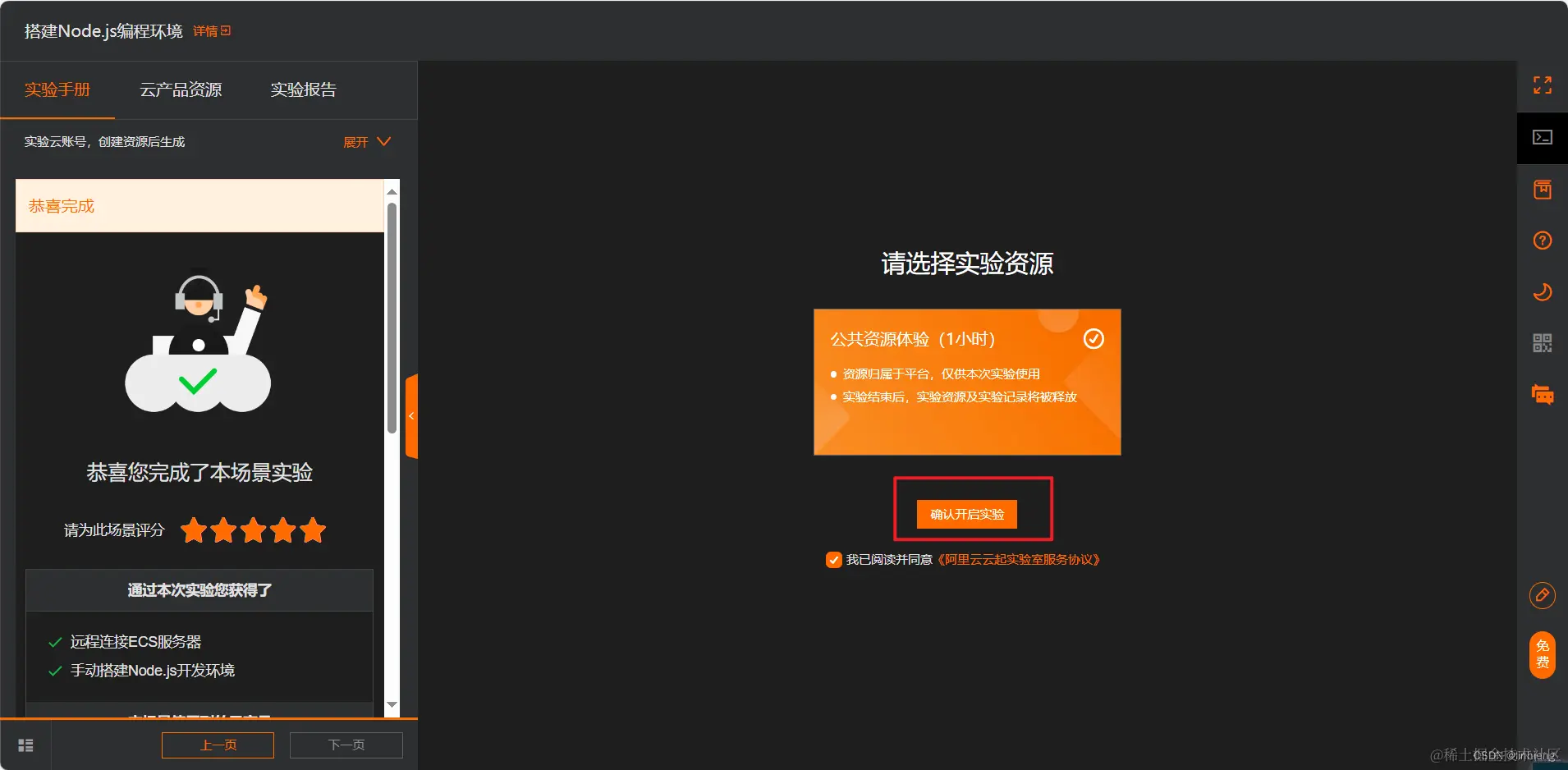Open the feedback chat panel
The height and width of the screenshot is (770, 1568).
tap(1542, 395)
